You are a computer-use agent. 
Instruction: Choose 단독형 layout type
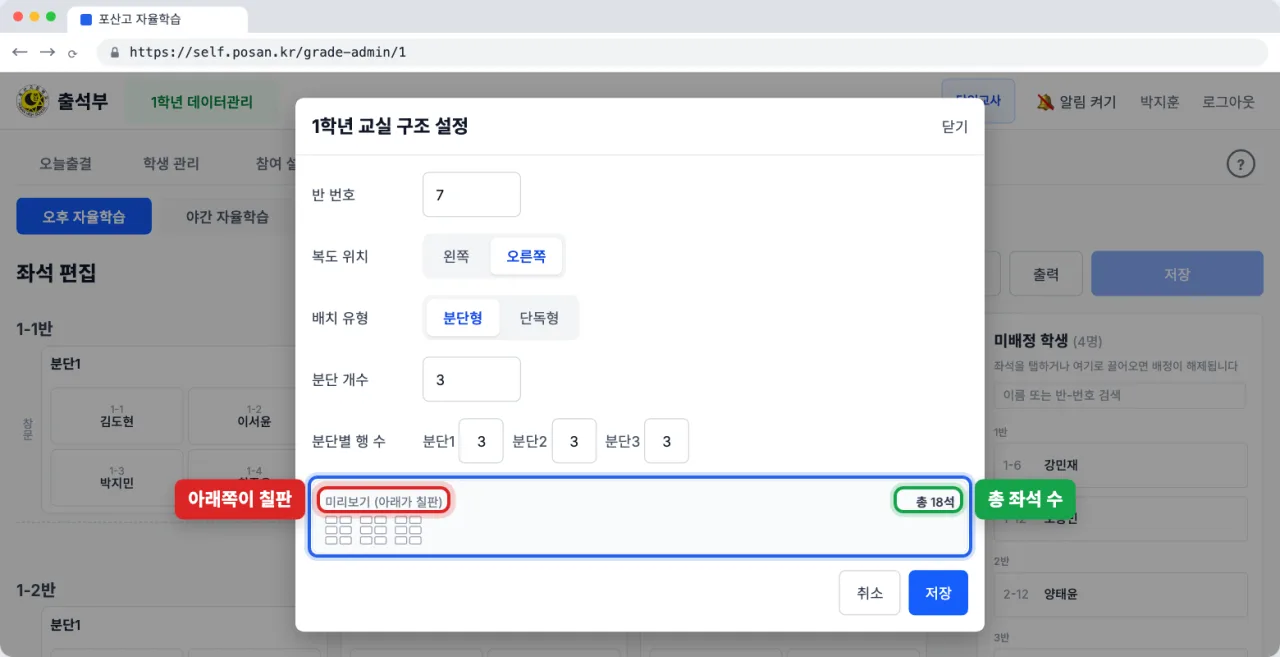(539, 318)
